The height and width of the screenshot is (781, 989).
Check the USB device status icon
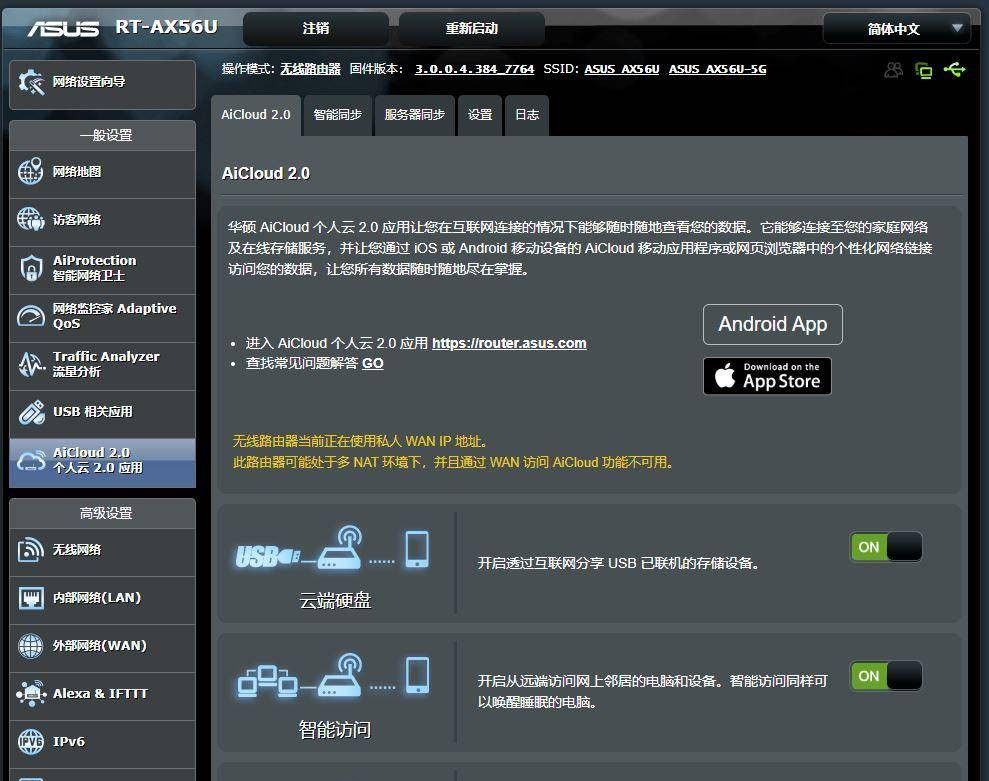(956, 69)
